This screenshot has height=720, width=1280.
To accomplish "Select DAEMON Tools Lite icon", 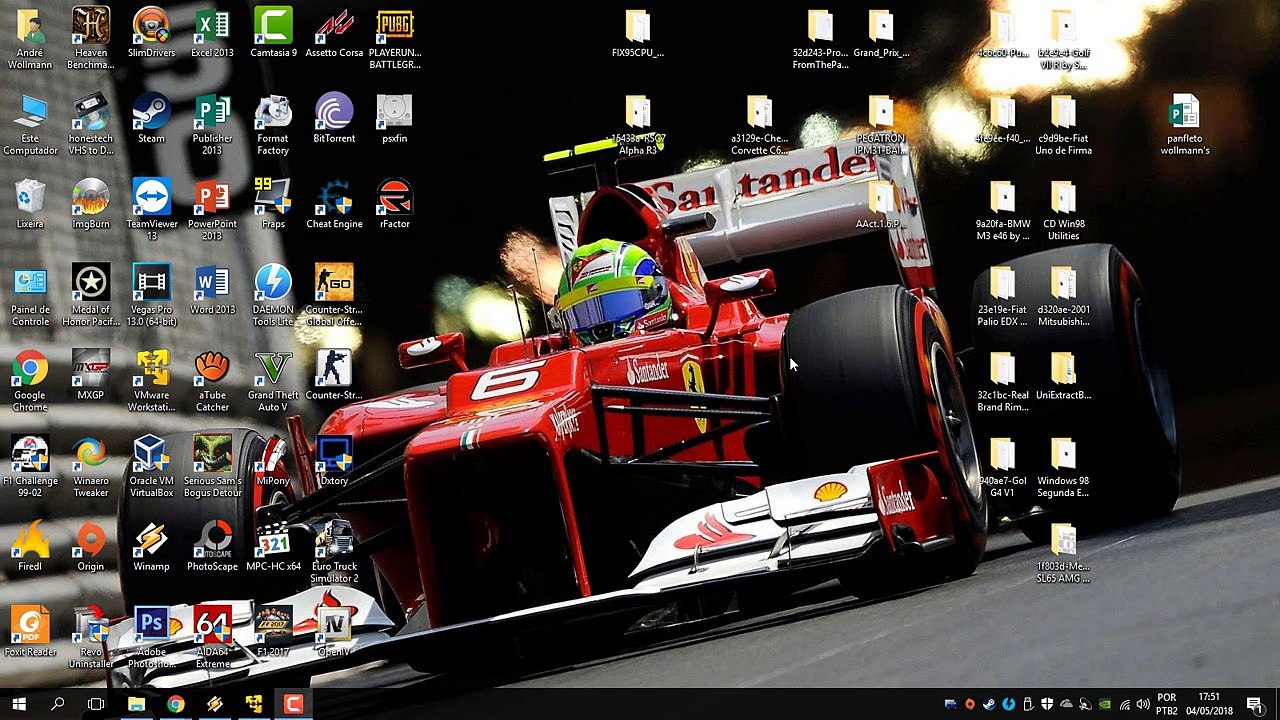I will [x=273, y=295].
